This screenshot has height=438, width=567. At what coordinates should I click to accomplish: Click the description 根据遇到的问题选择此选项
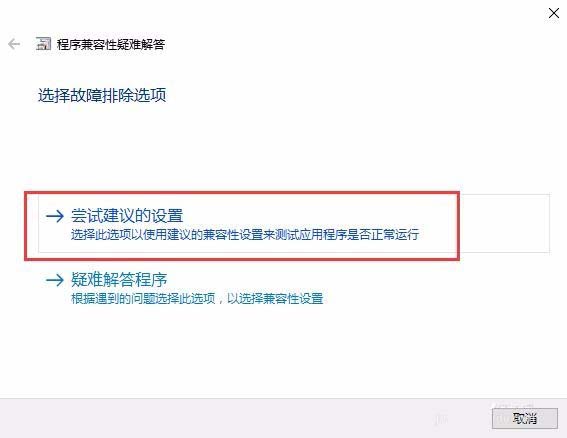[x=143, y=299]
